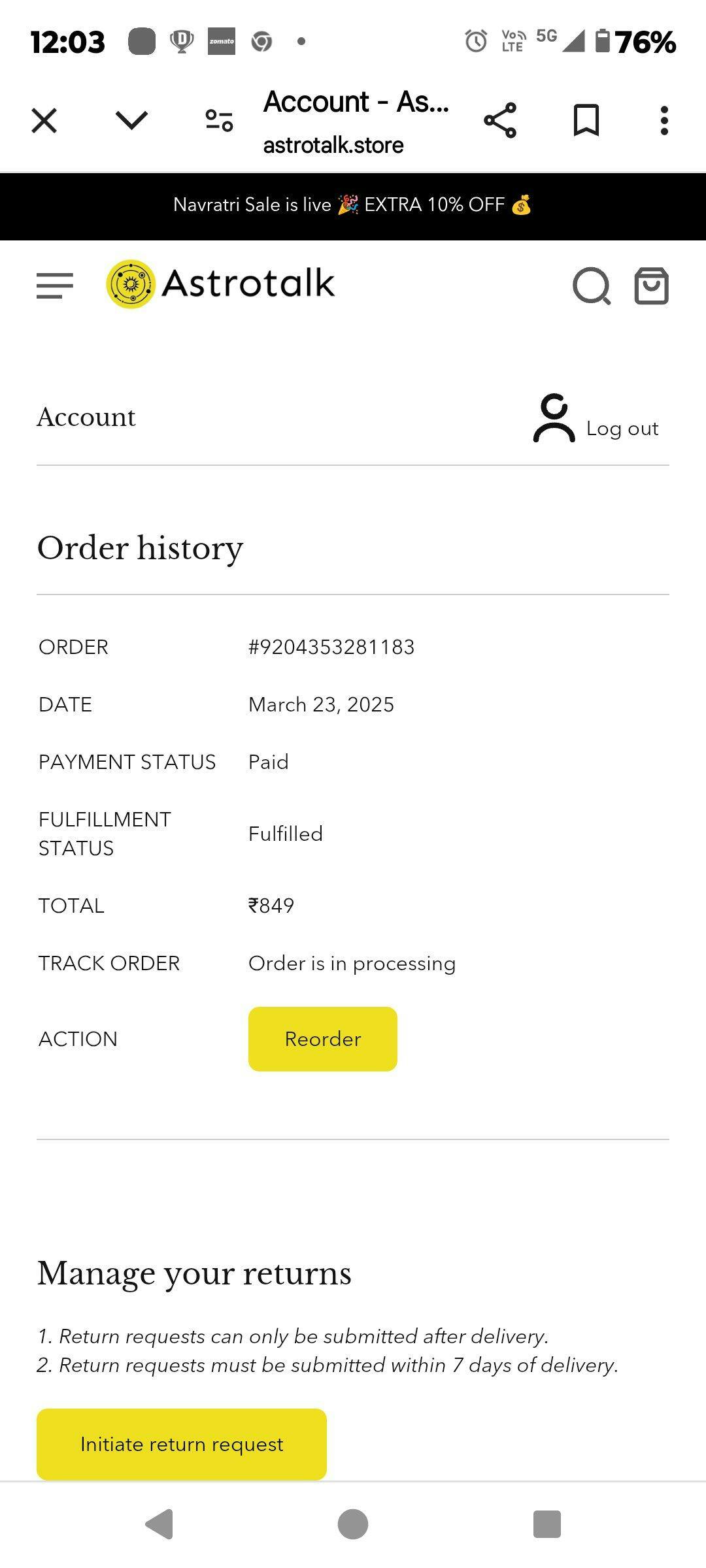This screenshot has width=706, height=1568.
Task: Open the store search
Action: click(591, 286)
